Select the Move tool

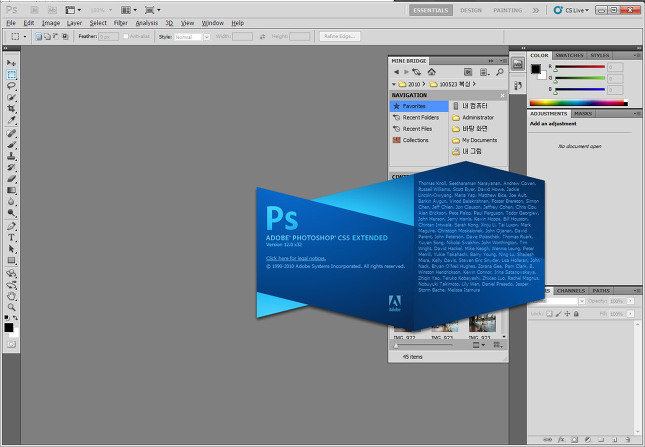pos(11,63)
